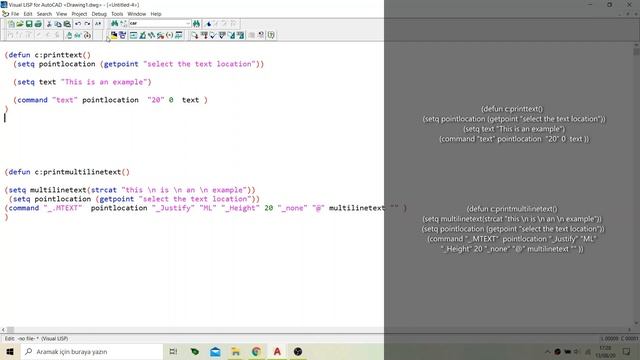
Task: Show last break source
Action: tap(87, 35)
